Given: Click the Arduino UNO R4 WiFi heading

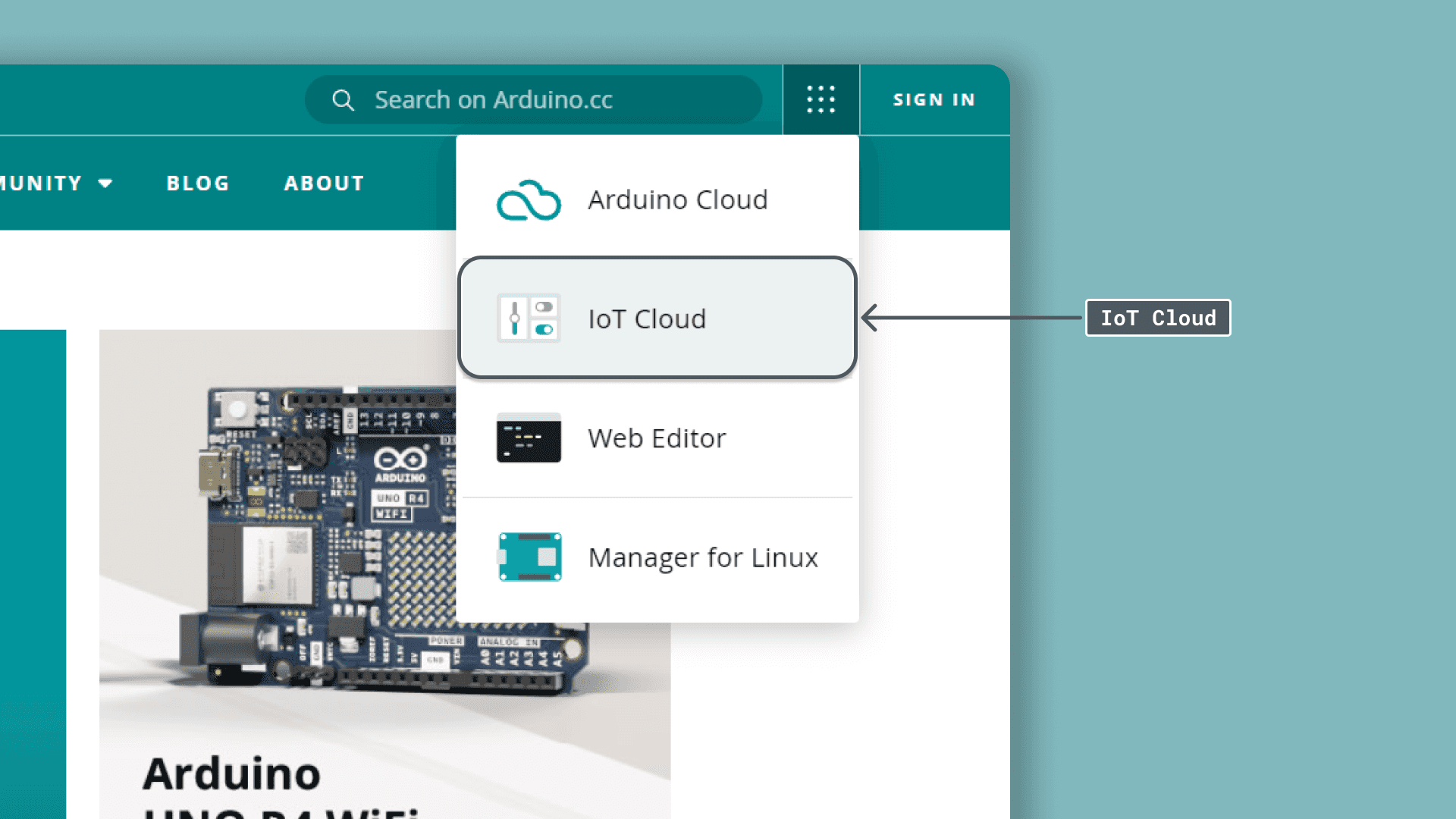Looking at the screenshot, I should (232, 775).
